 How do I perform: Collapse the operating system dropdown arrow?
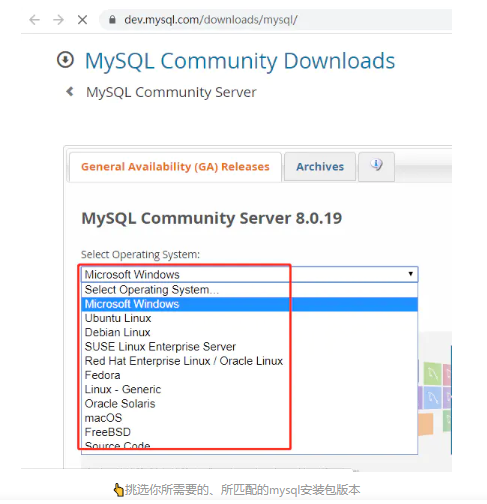click(410, 274)
